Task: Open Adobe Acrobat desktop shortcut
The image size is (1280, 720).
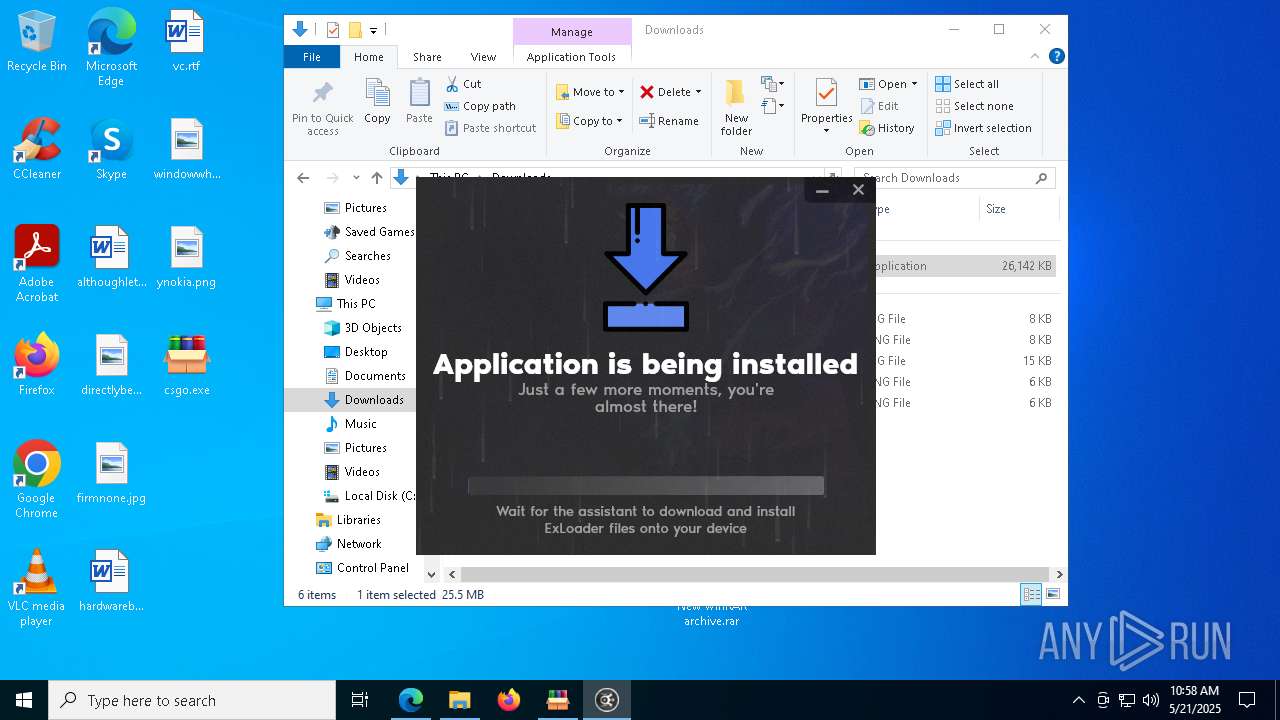Action: tap(37, 264)
